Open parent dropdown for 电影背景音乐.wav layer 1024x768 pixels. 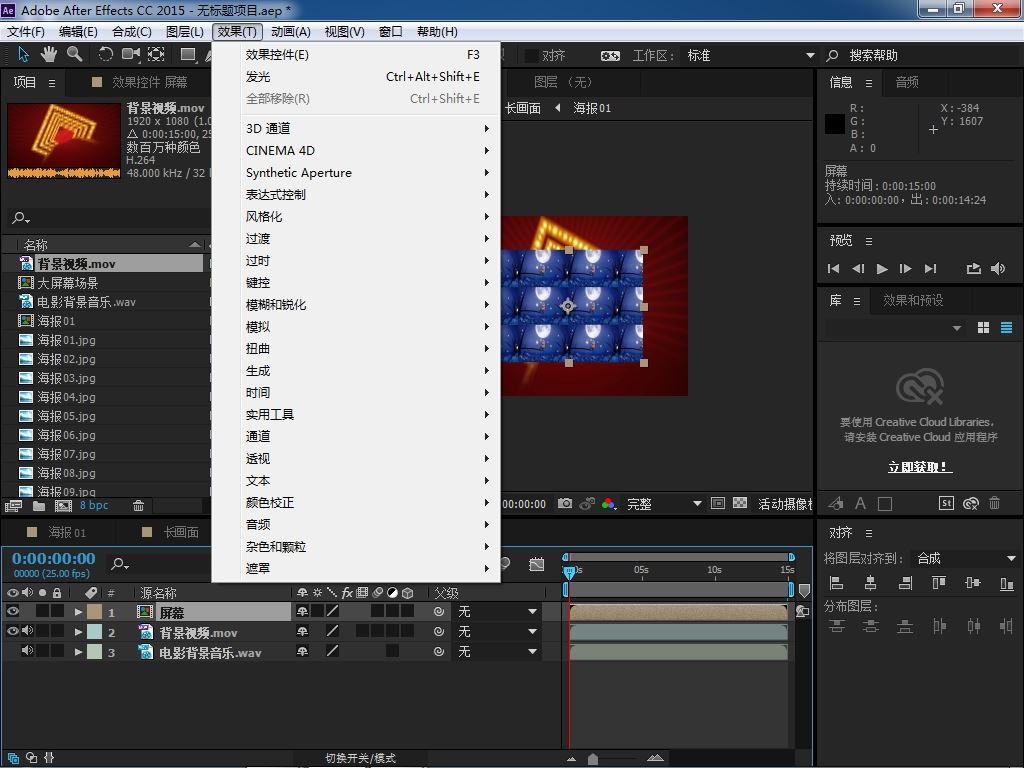point(496,651)
